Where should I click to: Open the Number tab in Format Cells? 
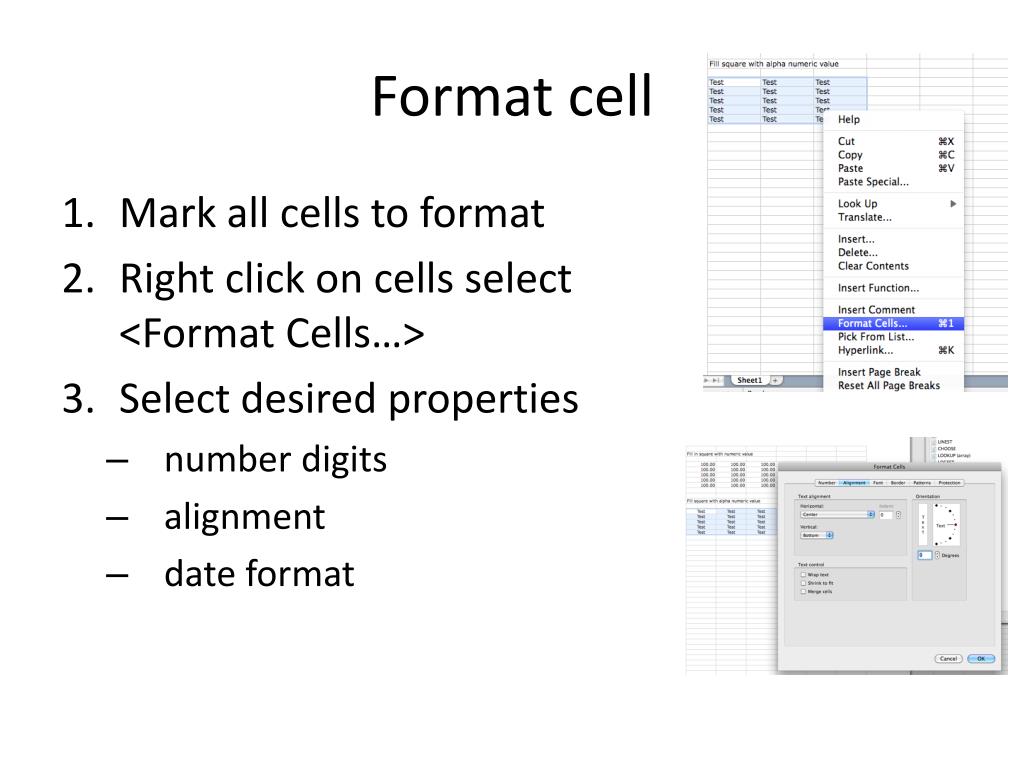pos(827,483)
